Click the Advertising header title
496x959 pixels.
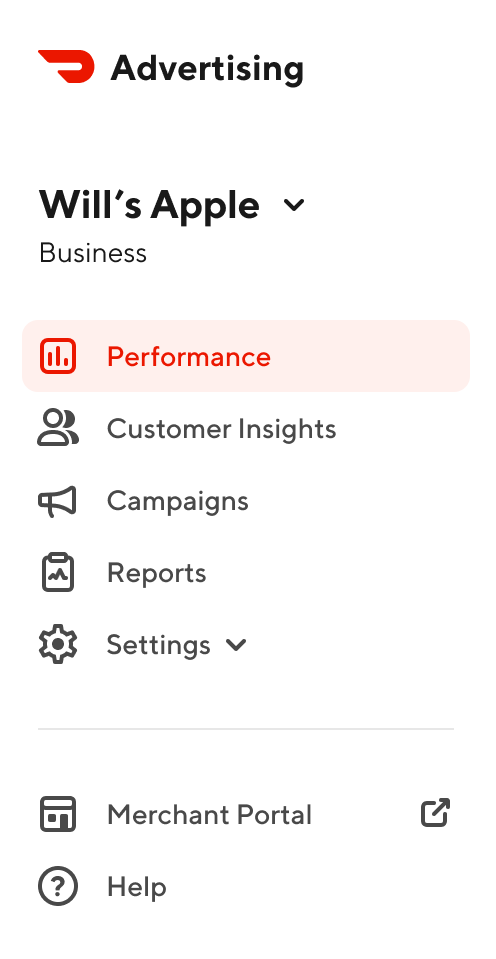[207, 68]
